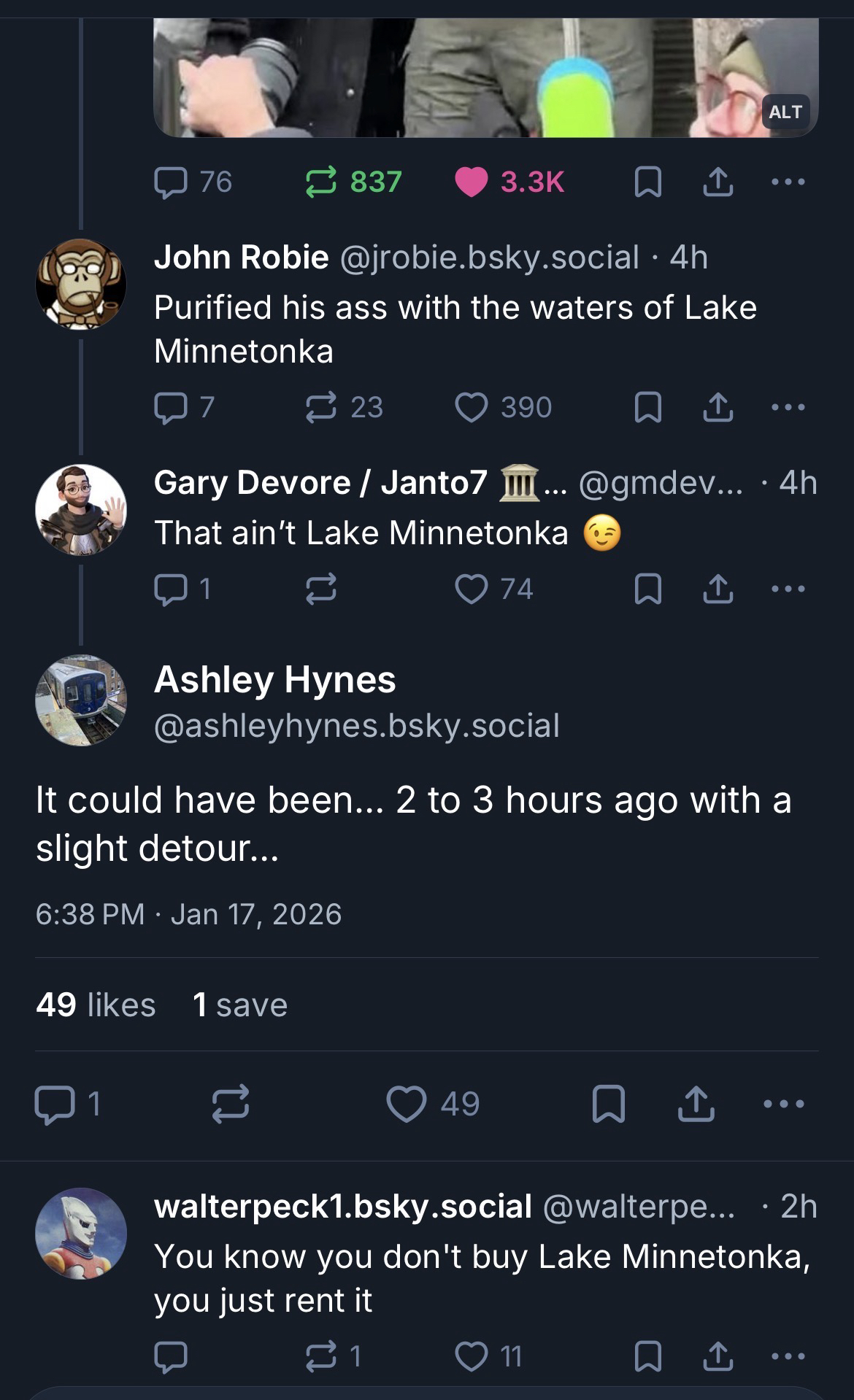
Task: Undo the pink like on top post
Action: pos(472,182)
